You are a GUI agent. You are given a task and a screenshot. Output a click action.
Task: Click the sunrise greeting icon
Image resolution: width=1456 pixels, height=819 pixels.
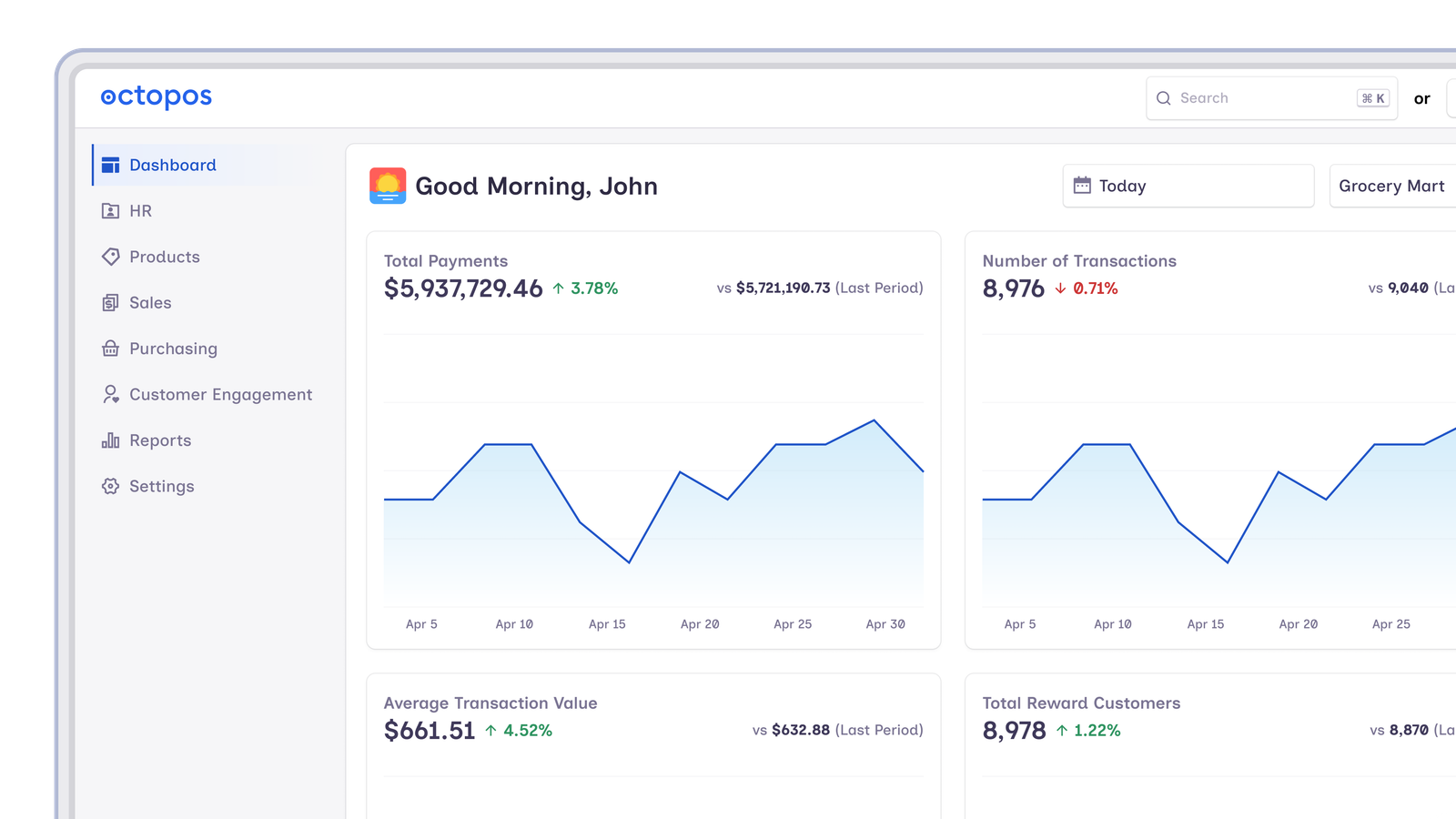[388, 186]
